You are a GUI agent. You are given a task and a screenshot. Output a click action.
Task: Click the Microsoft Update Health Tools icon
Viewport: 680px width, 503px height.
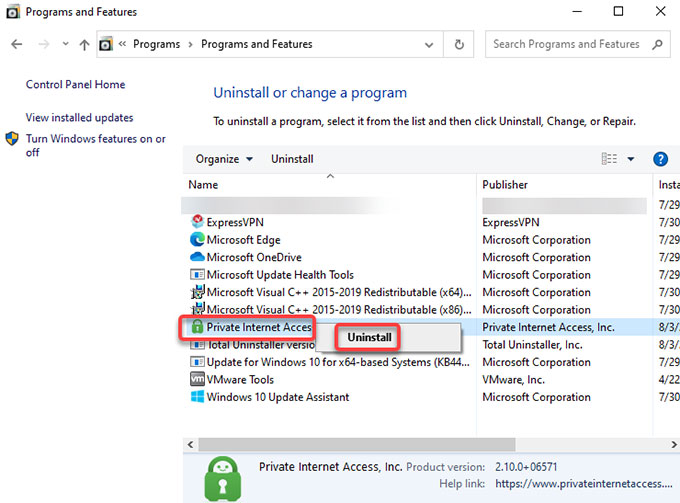coord(197,274)
